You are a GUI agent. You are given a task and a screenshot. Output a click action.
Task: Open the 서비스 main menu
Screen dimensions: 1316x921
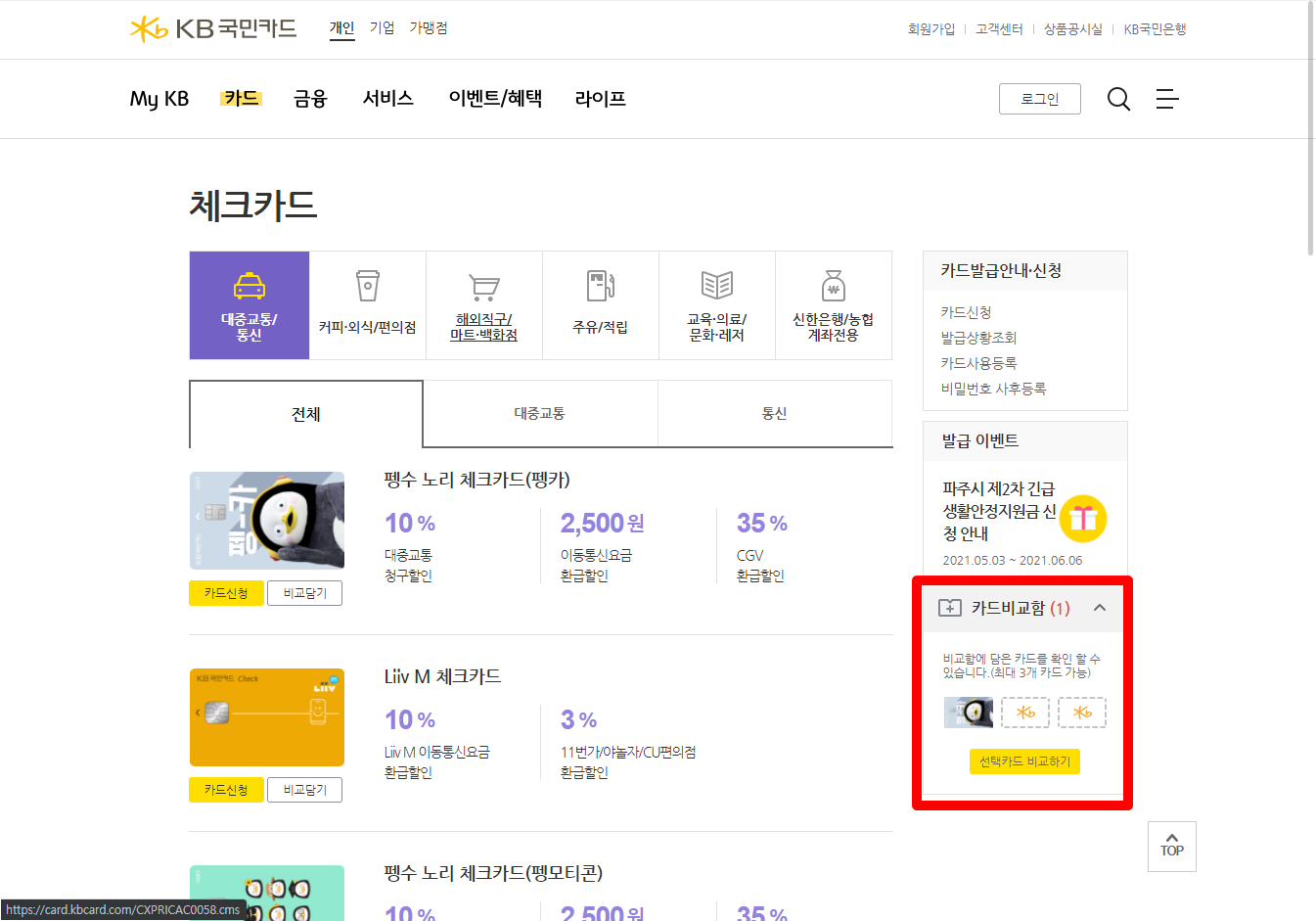387,98
